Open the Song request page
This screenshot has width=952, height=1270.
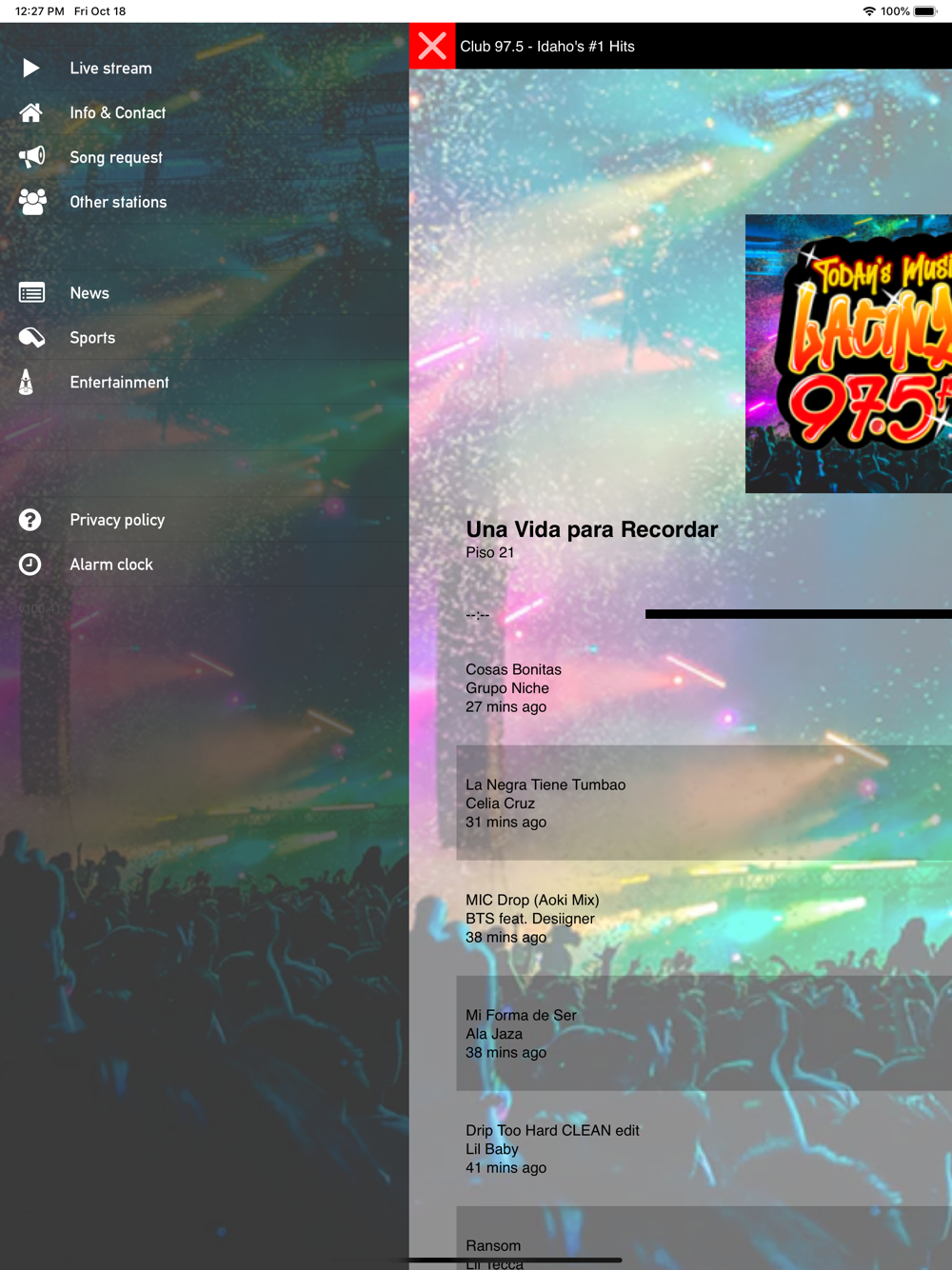[x=205, y=157]
